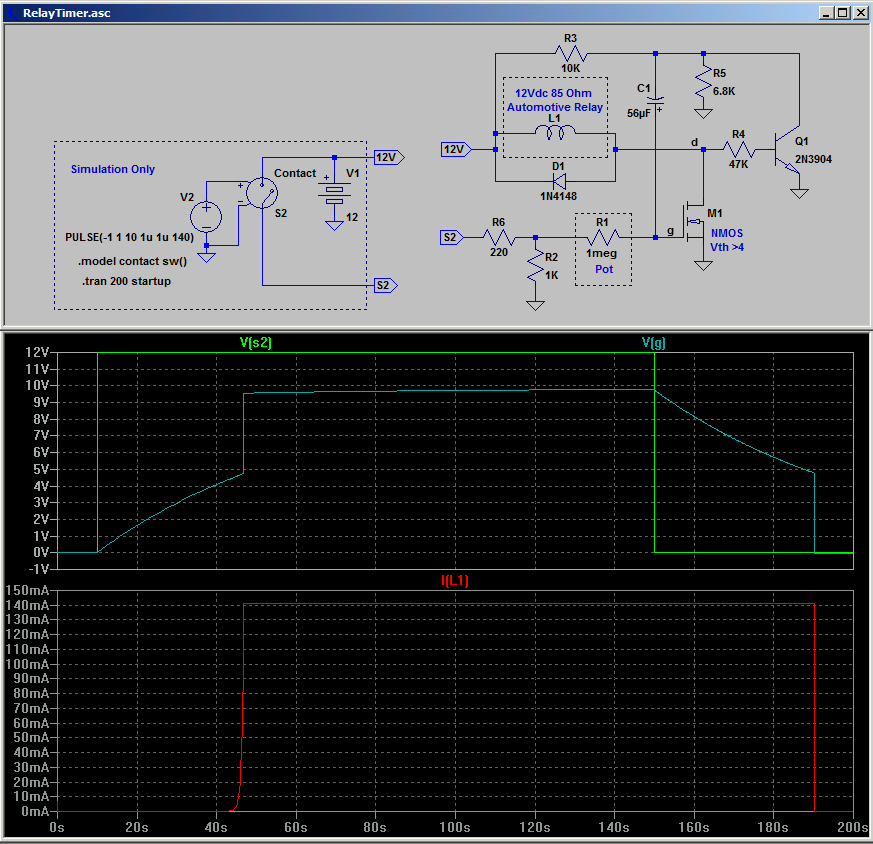Click the .model contact sw() directive
This screenshot has height=844, width=873.
click(133, 261)
